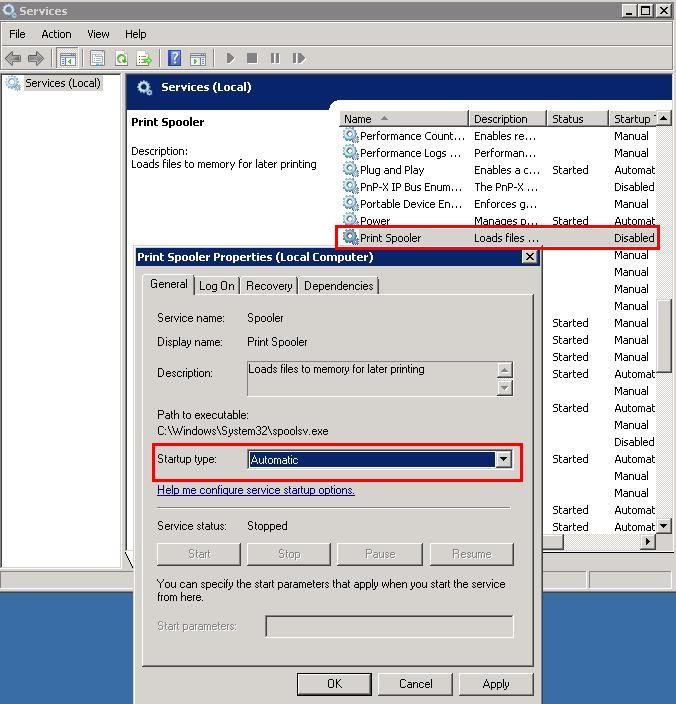Open the service startup options help link

pyautogui.click(x=256, y=490)
